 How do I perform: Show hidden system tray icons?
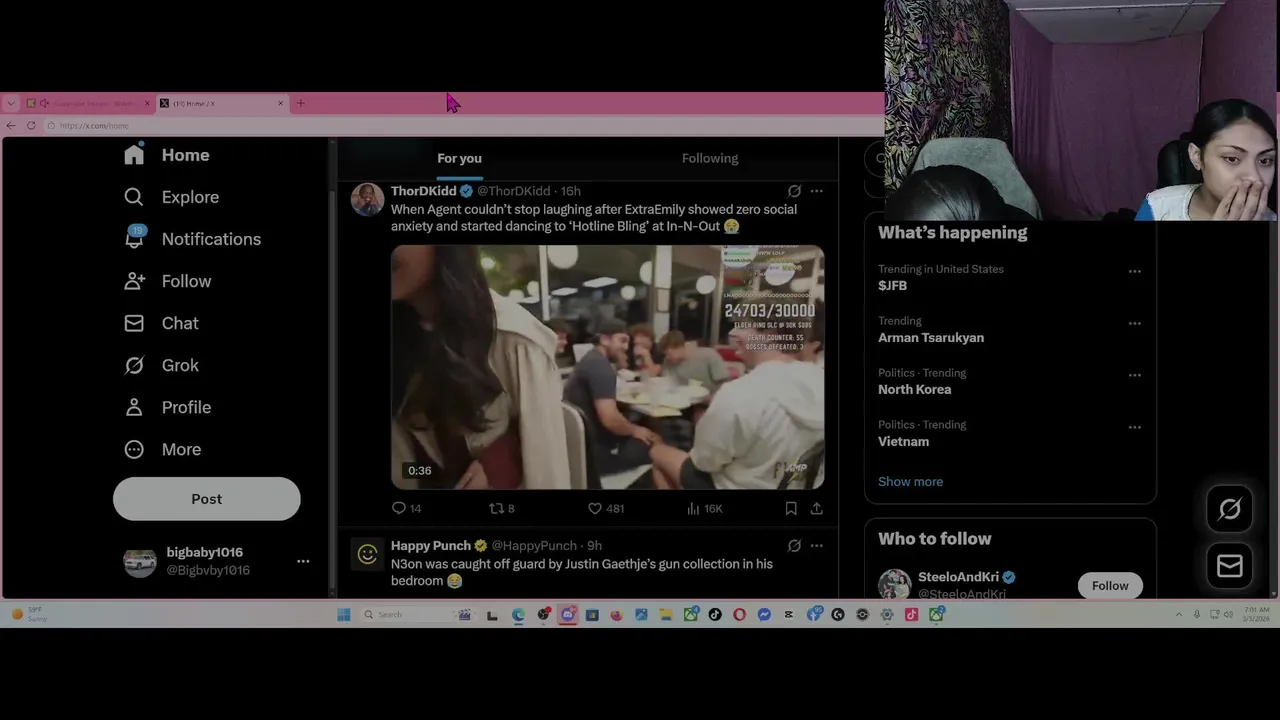pyautogui.click(x=1179, y=614)
